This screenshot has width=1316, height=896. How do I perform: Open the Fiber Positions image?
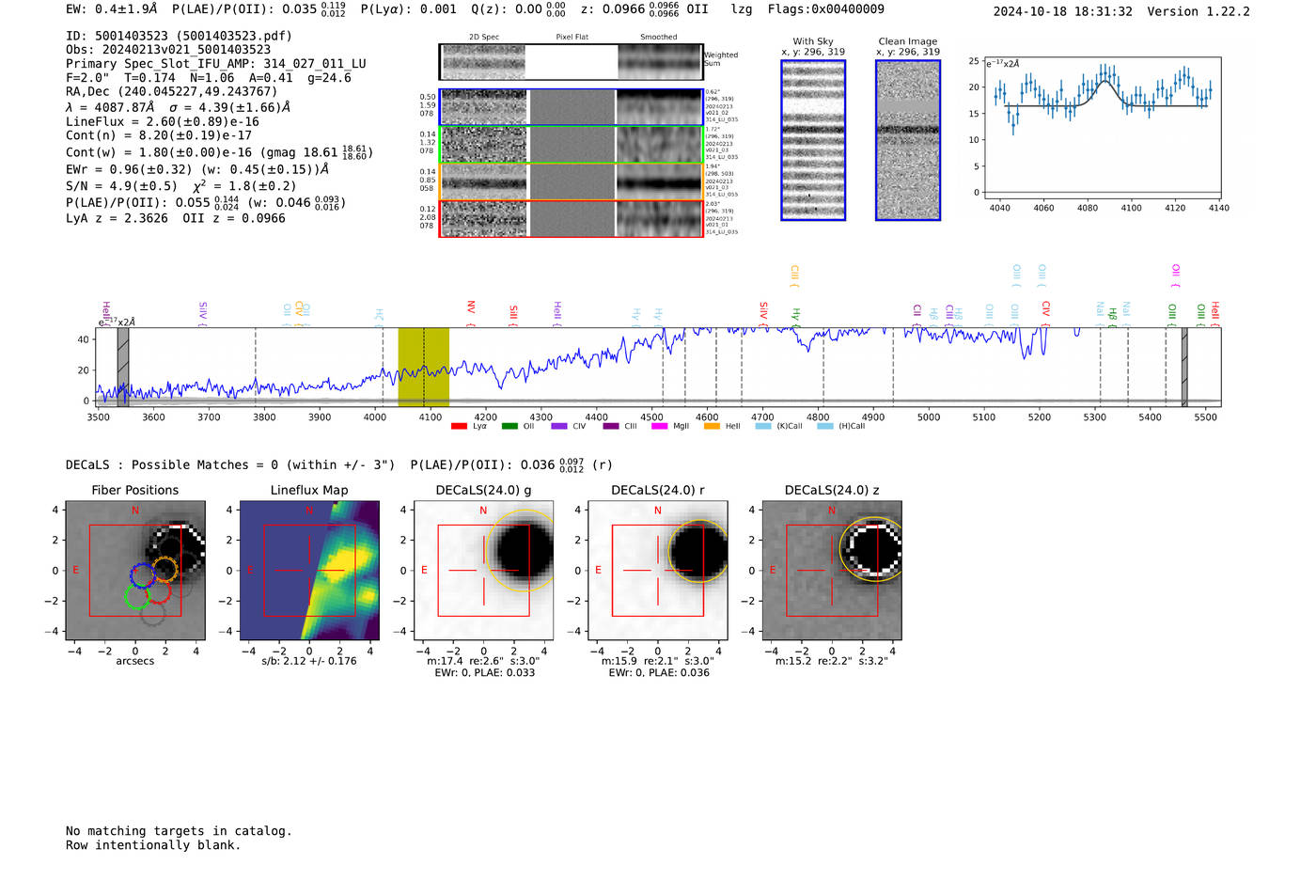click(x=135, y=570)
